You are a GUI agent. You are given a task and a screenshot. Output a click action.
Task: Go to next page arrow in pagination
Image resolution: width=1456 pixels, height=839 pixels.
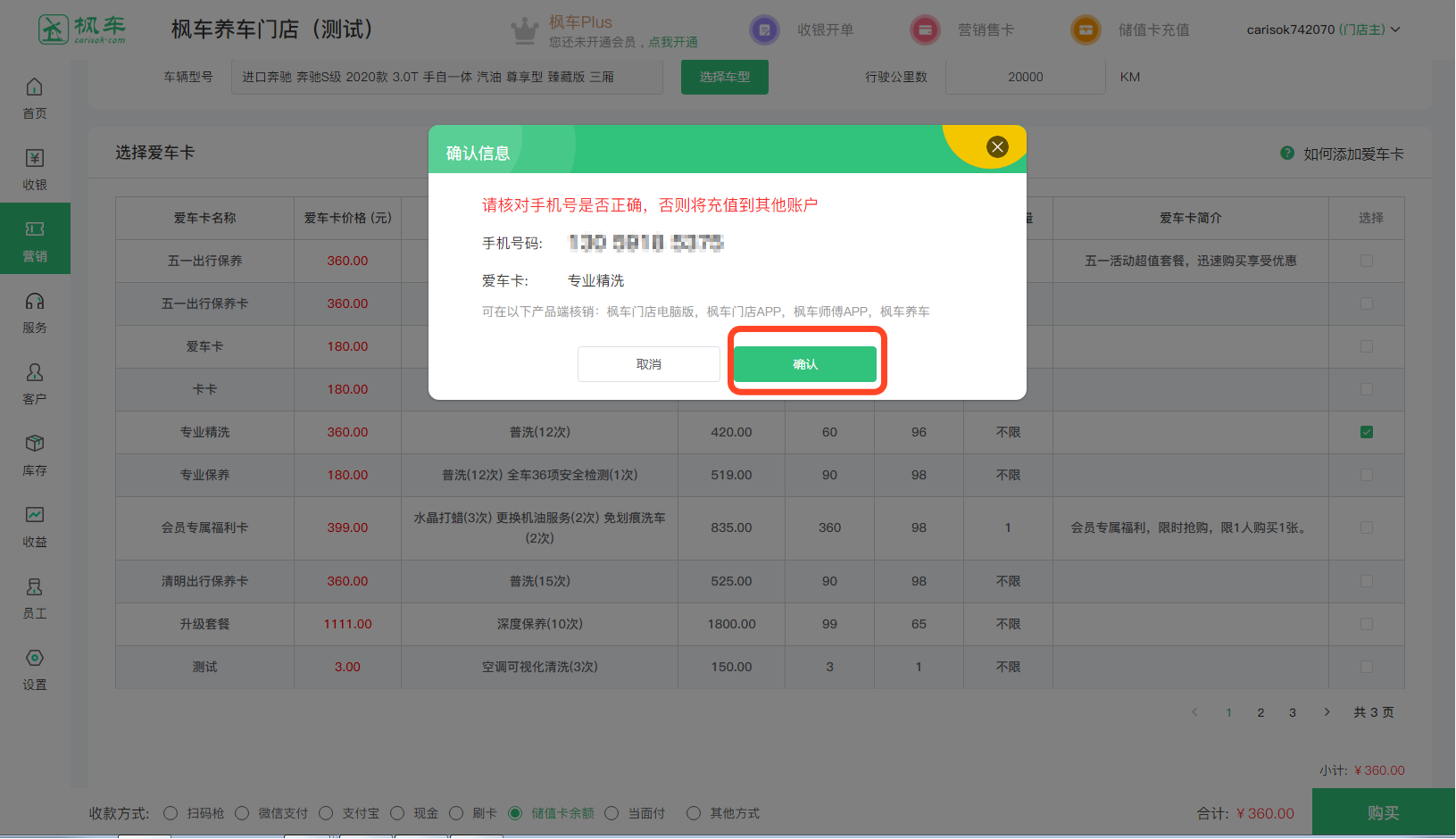tap(1327, 712)
